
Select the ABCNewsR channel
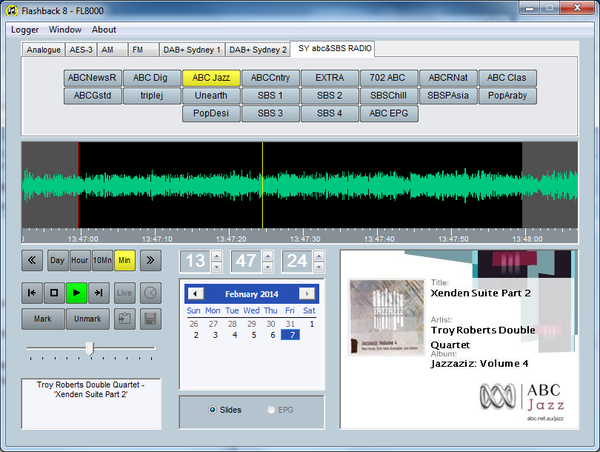pos(93,78)
